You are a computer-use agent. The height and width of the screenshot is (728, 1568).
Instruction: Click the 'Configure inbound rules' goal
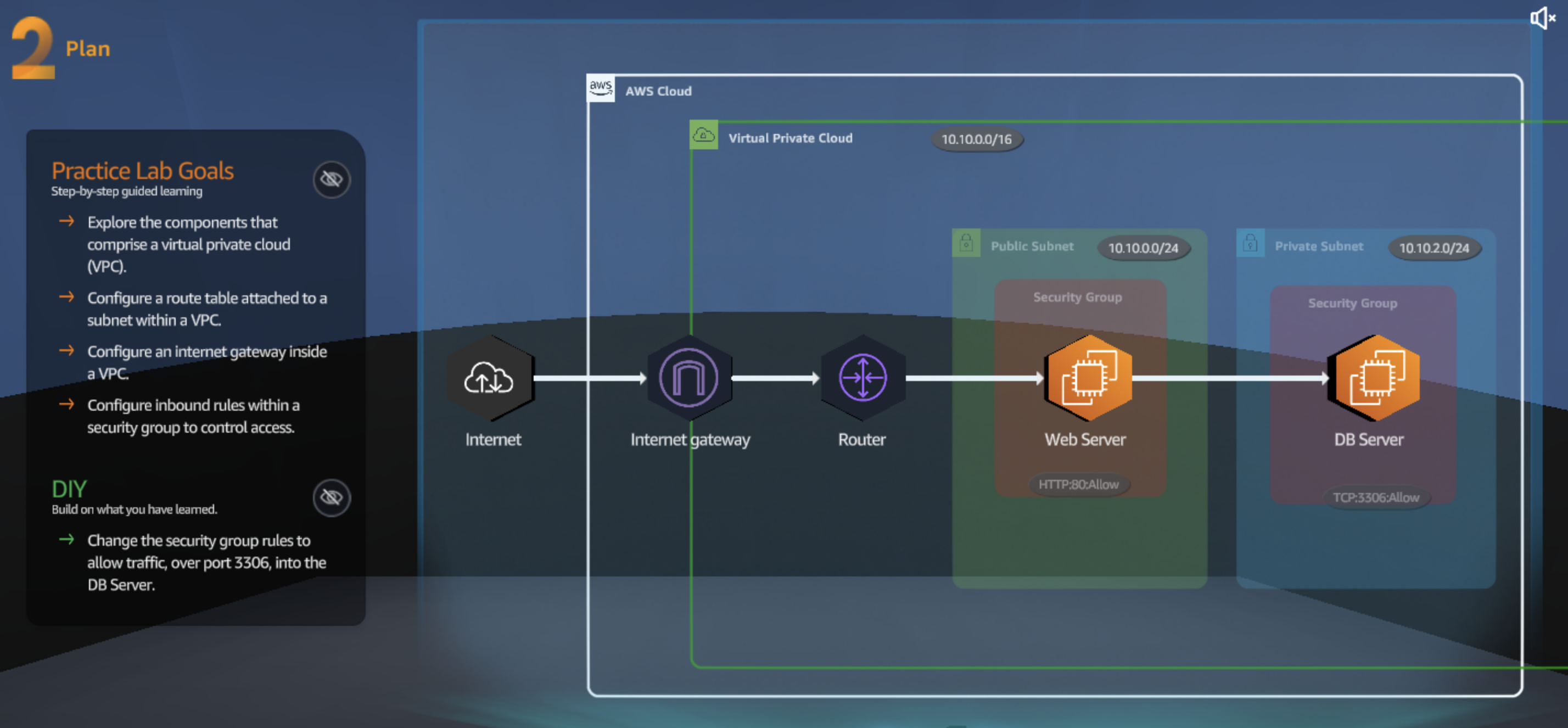[194, 416]
